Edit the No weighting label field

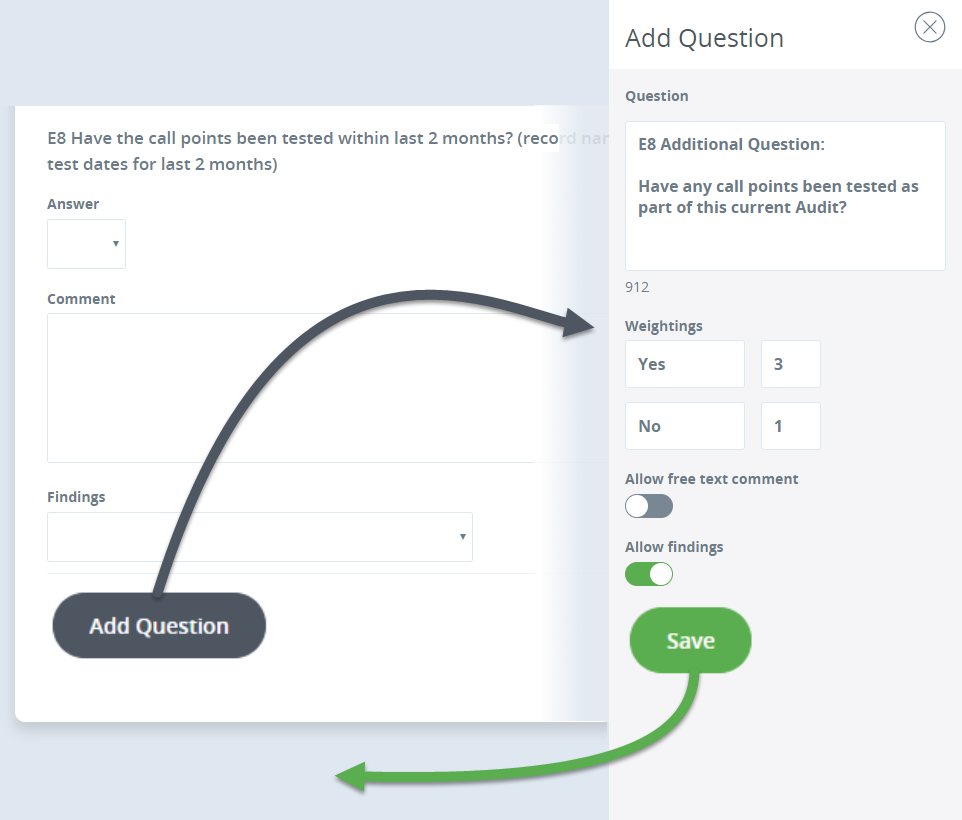(x=685, y=426)
